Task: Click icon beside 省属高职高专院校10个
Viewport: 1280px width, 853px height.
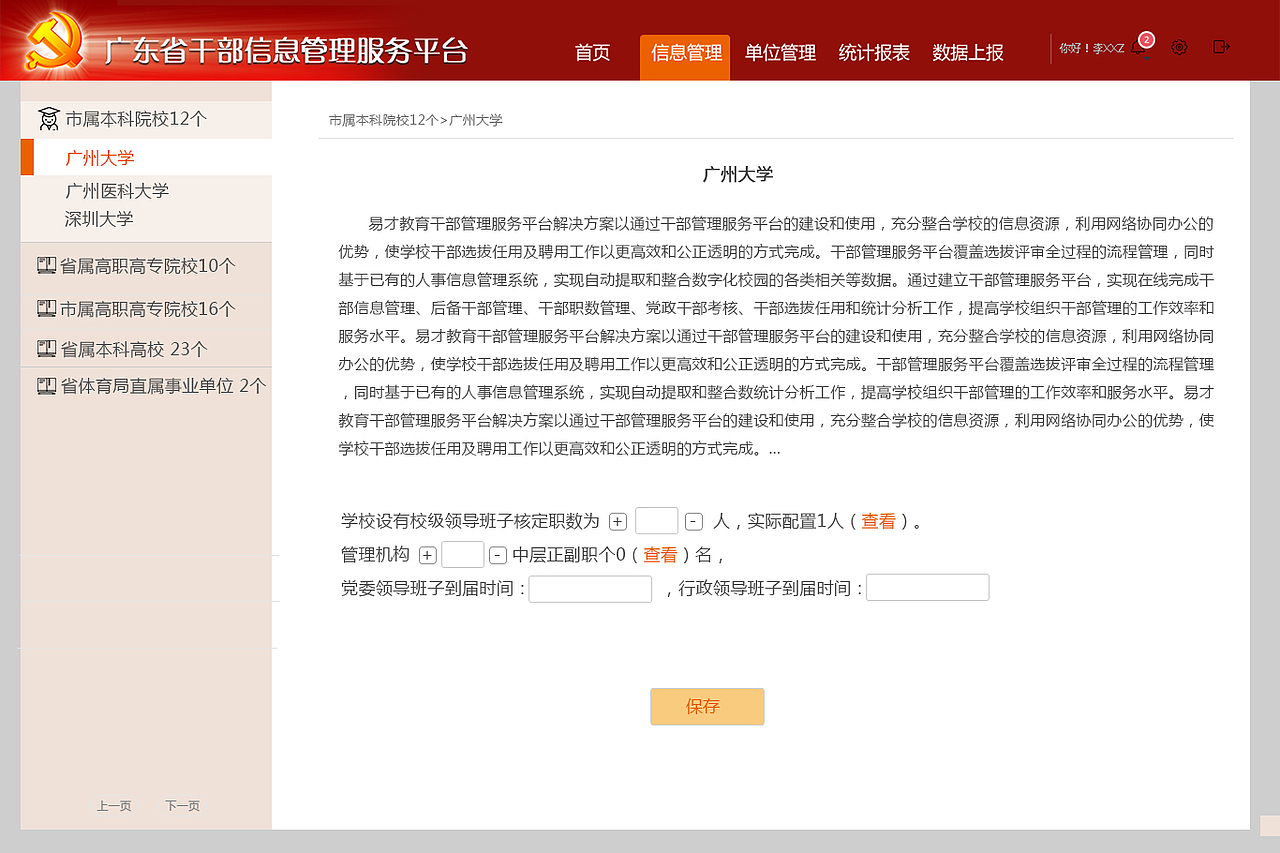Action: 46,265
